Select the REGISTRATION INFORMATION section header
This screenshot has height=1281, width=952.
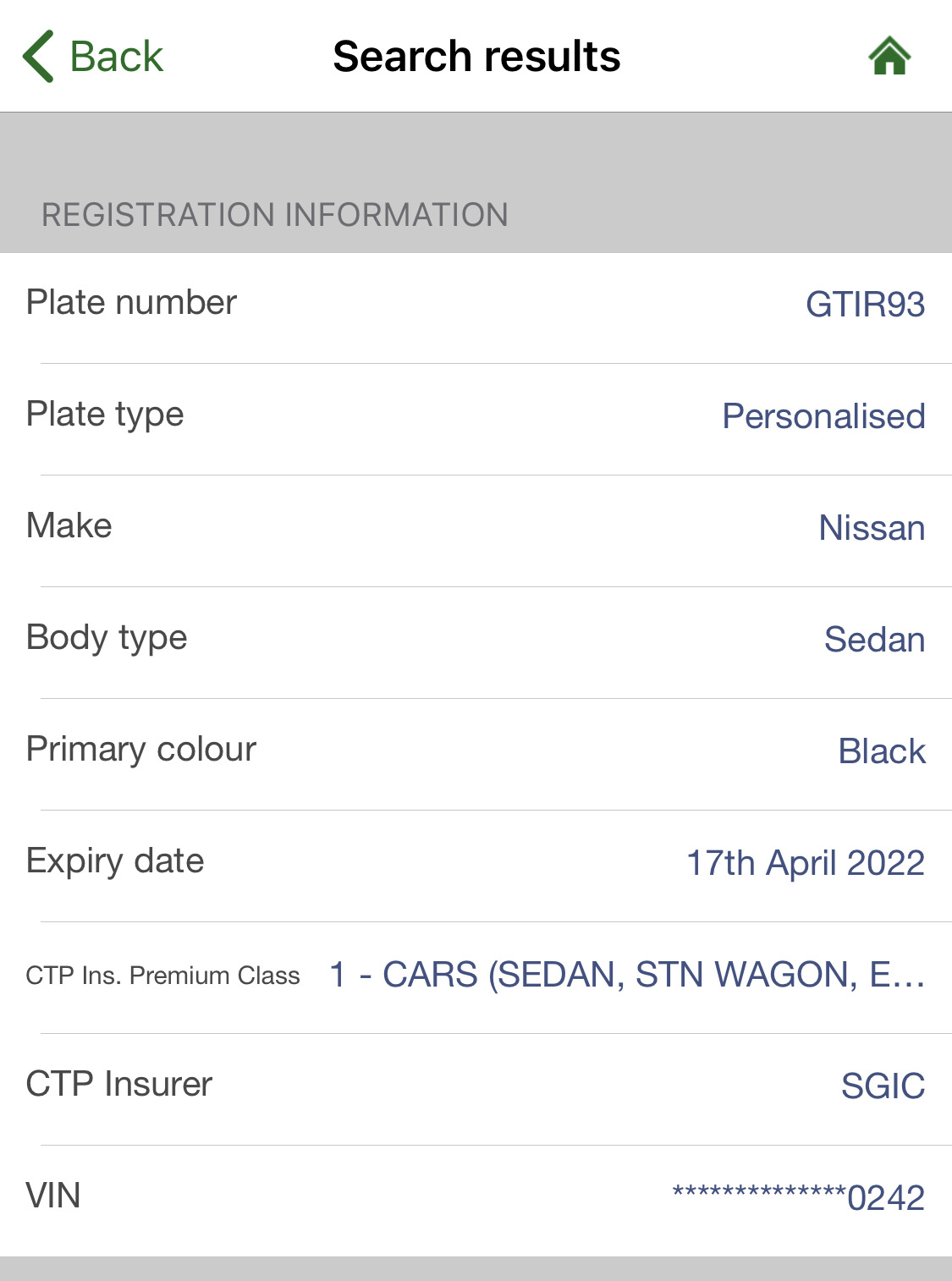coord(275,215)
